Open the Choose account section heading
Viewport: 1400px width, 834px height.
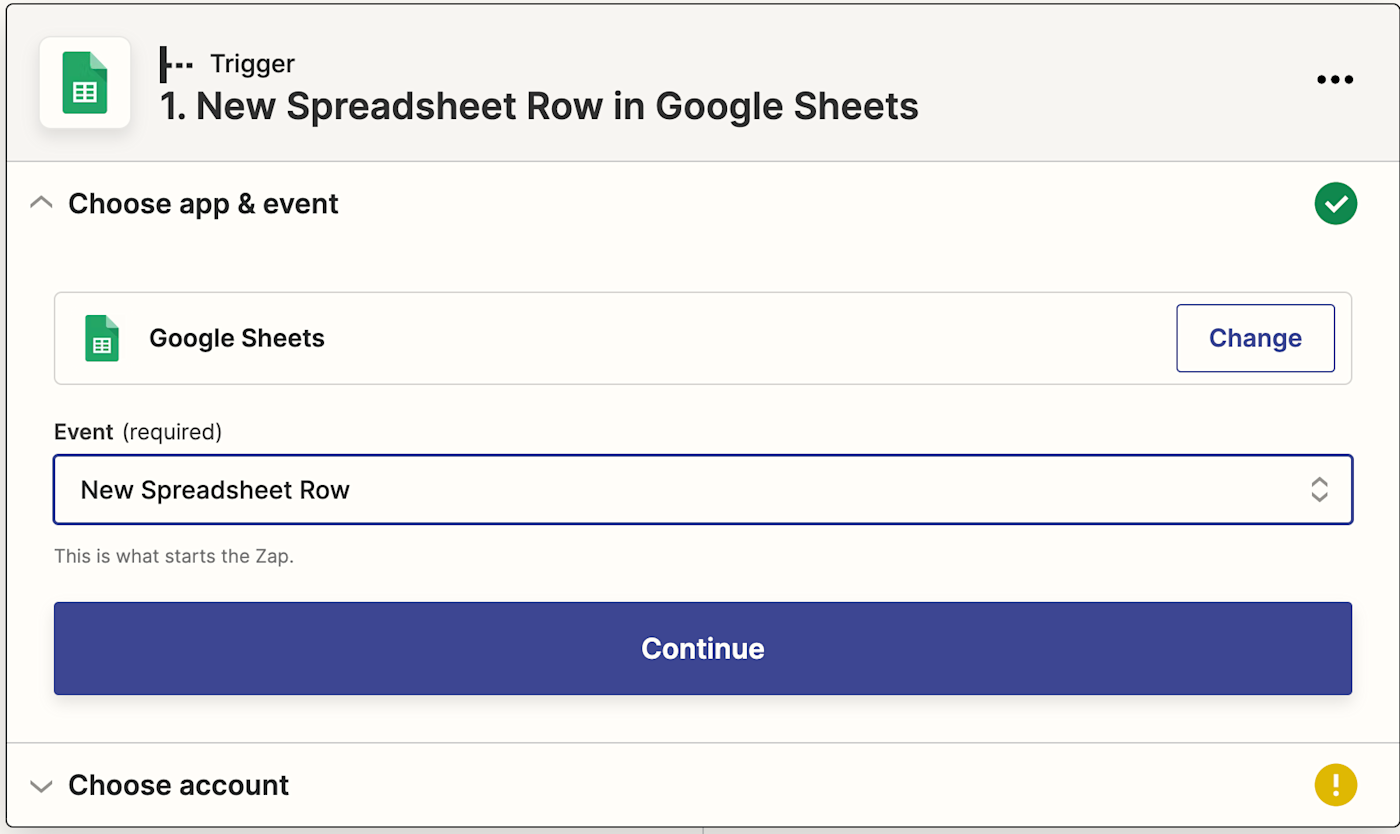point(178,786)
